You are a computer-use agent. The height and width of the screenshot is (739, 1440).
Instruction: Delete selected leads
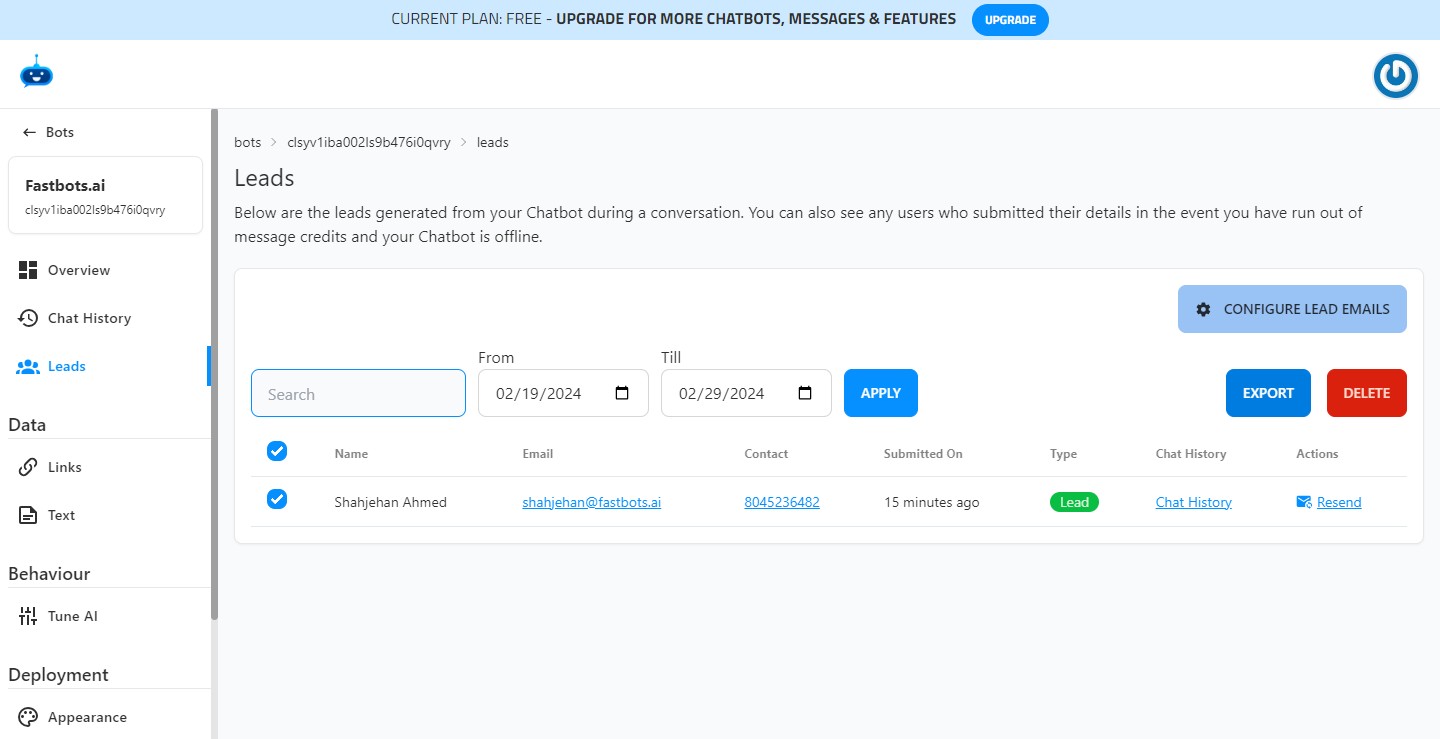[x=1367, y=393]
